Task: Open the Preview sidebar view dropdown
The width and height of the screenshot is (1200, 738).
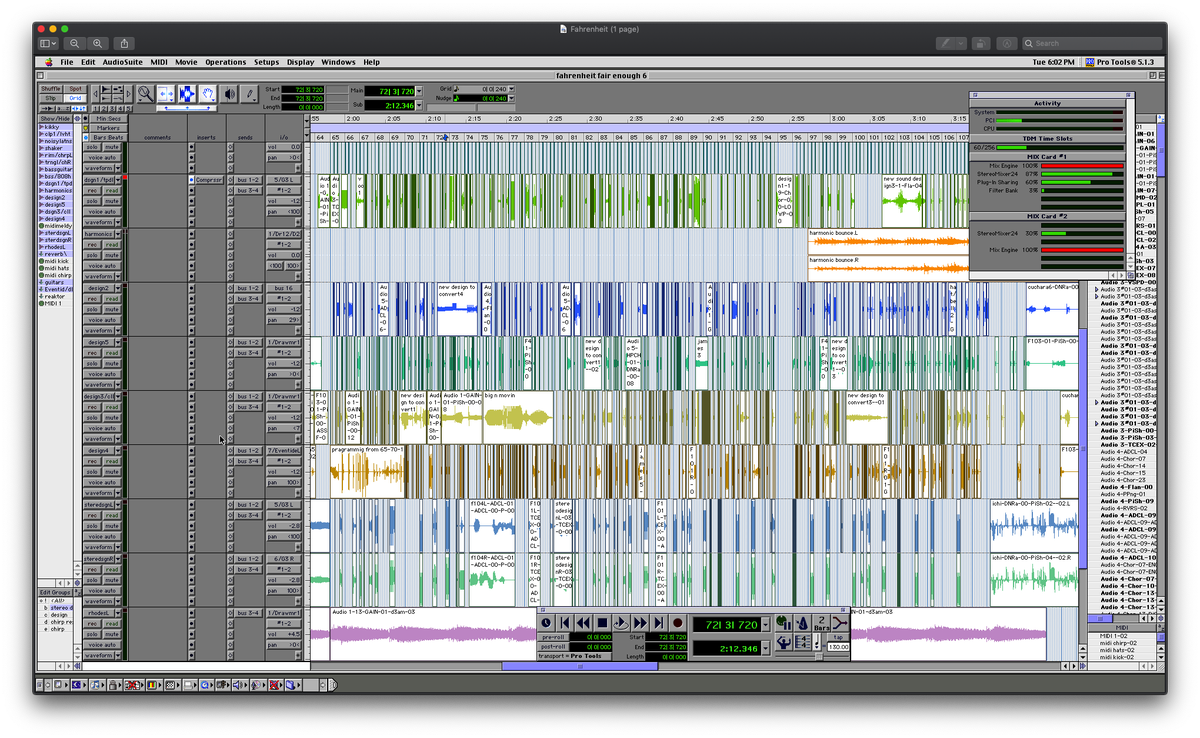Action: click(49, 43)
